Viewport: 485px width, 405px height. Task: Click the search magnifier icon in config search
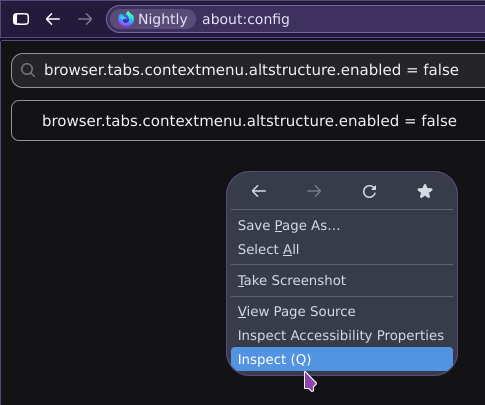(28, 70)
